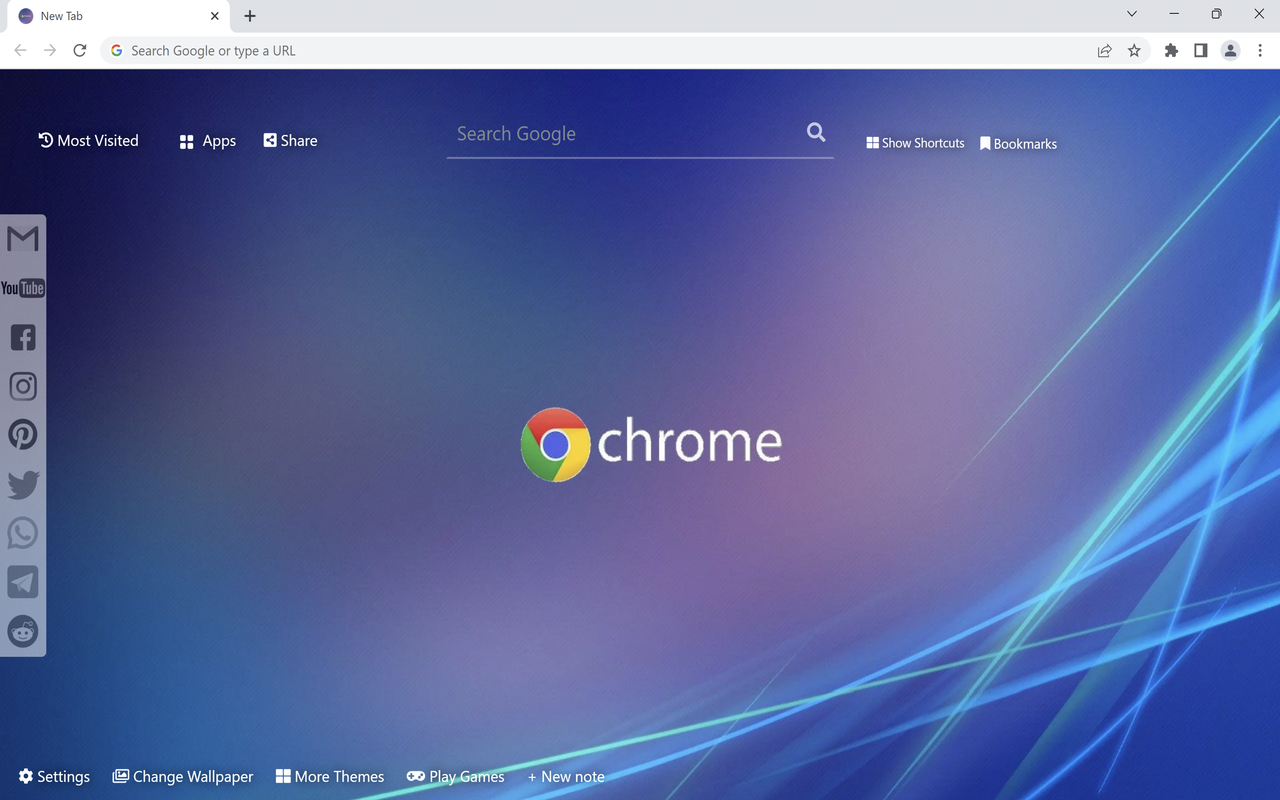The height and width of the screenshot is (800, 1280).
Task: Open YouTube from the sidebar
Action: 23,288
